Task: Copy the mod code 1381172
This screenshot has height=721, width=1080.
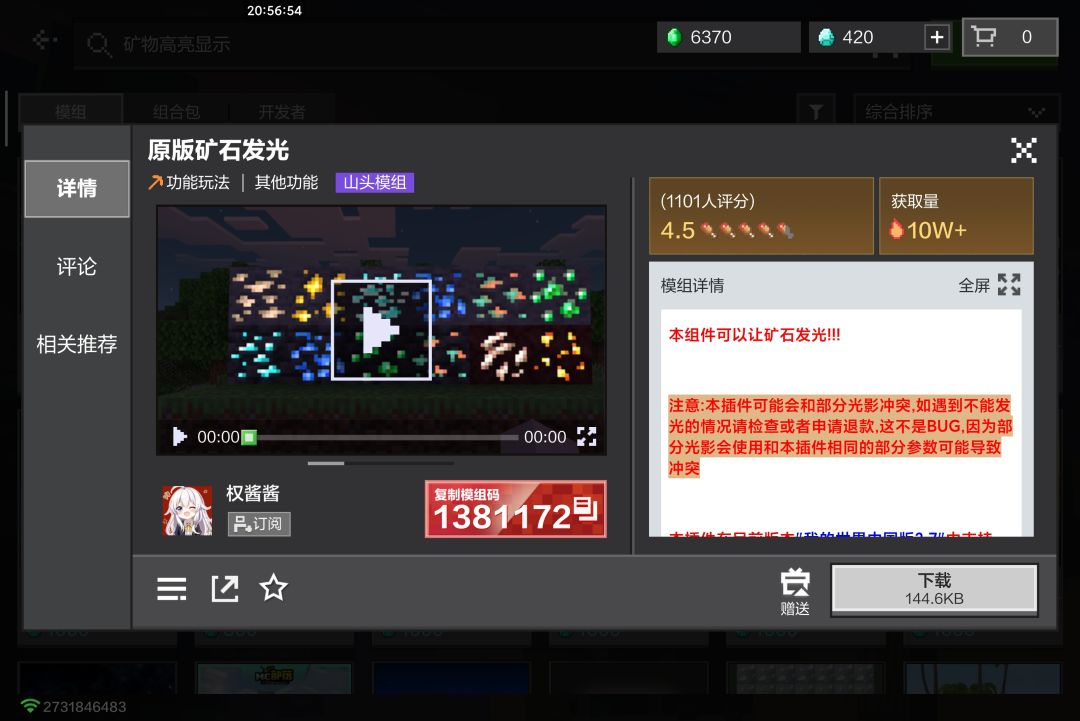Action: click(x=515, y=509)
